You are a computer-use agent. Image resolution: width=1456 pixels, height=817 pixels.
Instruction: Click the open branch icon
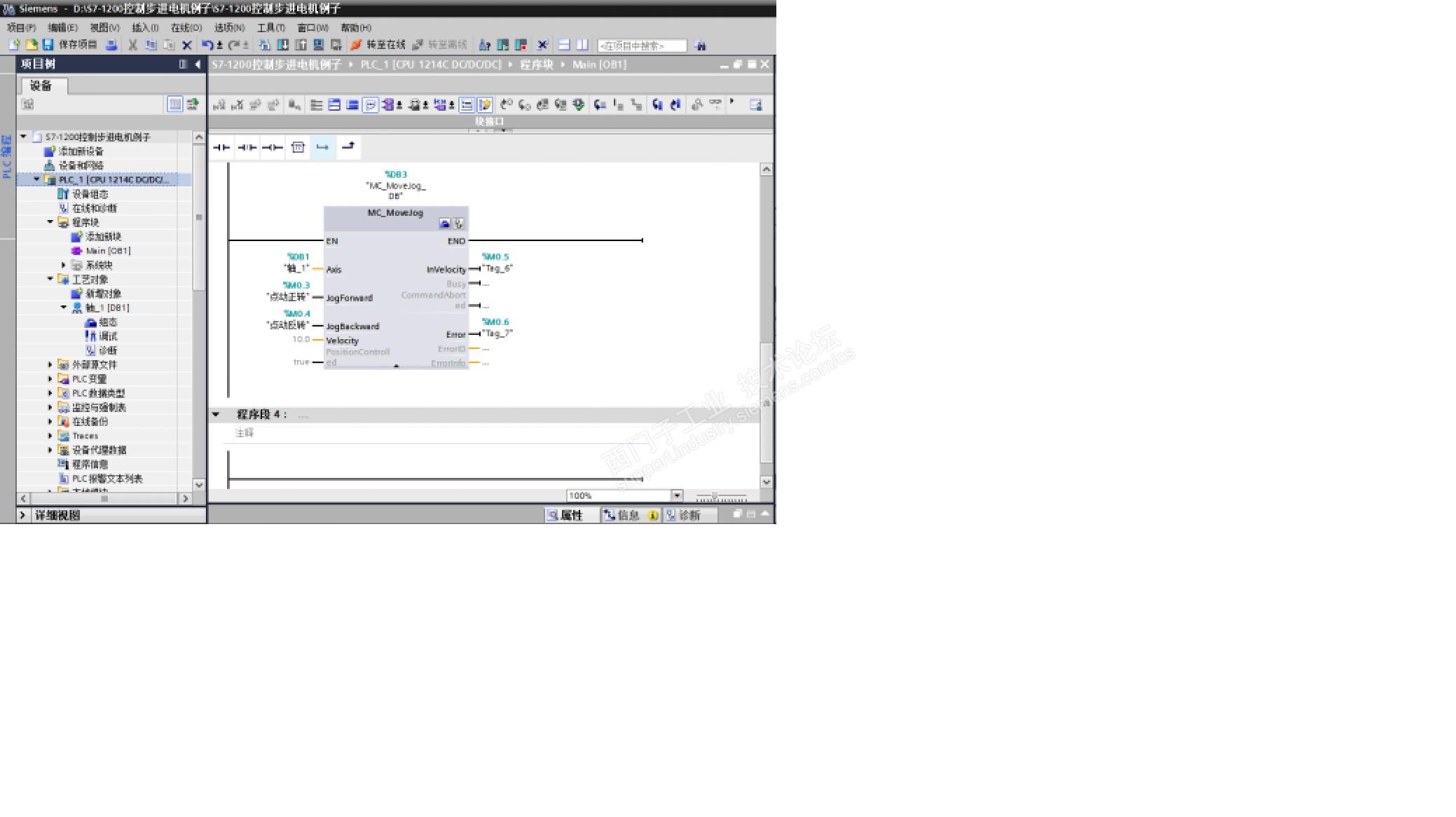click(x=322, y=147)
